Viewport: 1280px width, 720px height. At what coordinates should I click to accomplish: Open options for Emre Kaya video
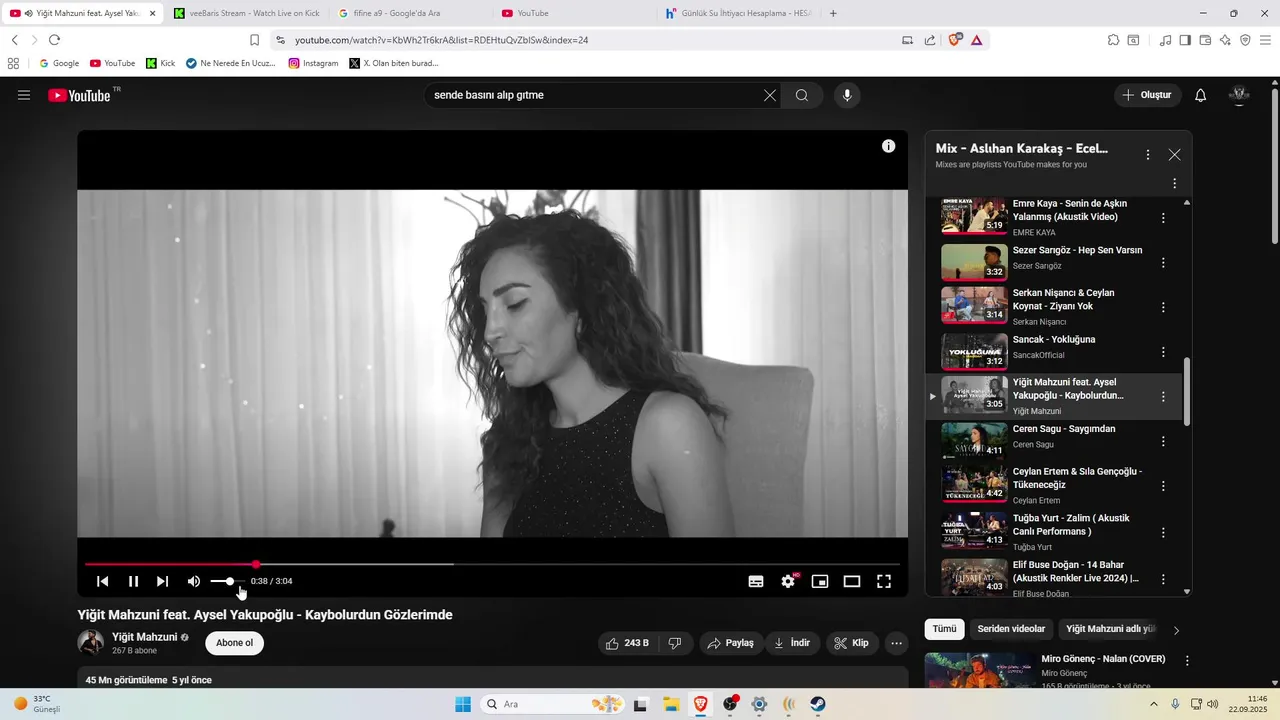(1163, 218)
